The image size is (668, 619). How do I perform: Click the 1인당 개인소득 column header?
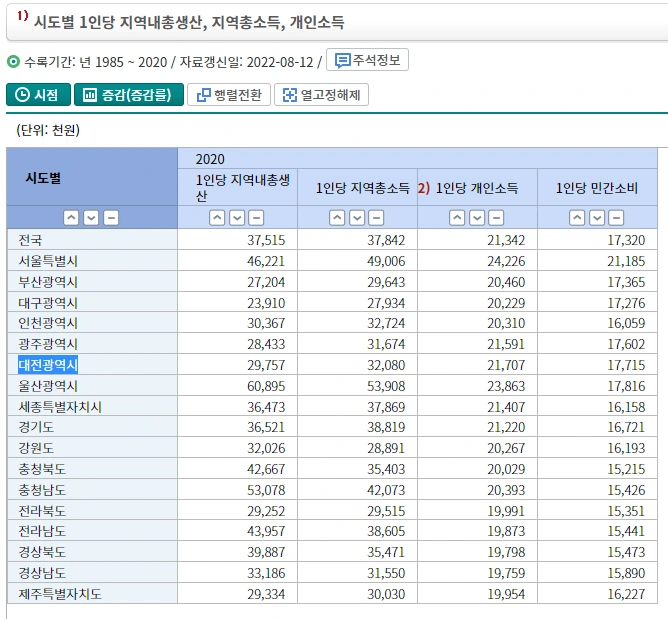pyautogui.click(x=477, y=188)
